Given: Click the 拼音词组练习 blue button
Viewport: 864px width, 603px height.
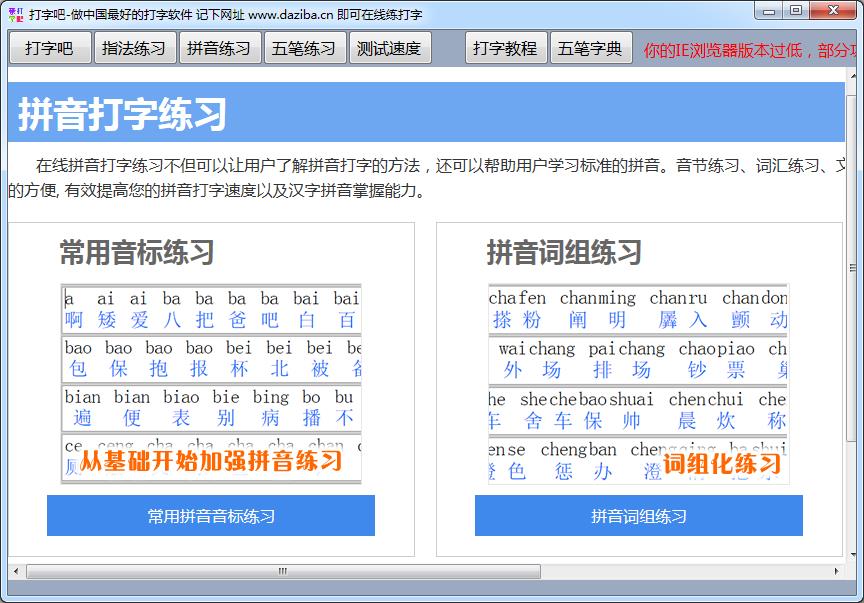Looking at the screenshot, I should [x=639, y=516].
